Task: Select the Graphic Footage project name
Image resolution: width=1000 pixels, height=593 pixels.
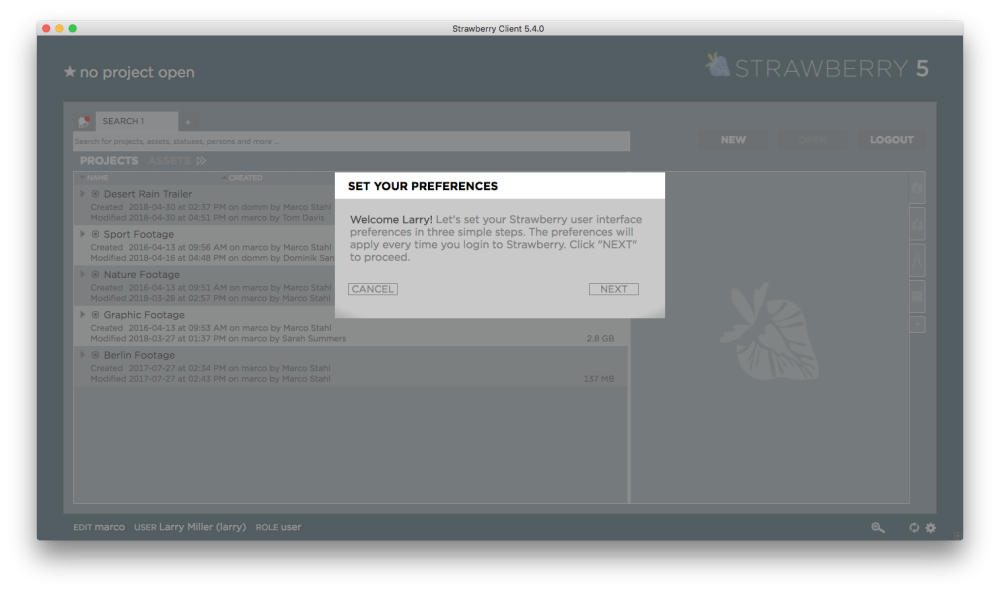Action: coord(144,314)
